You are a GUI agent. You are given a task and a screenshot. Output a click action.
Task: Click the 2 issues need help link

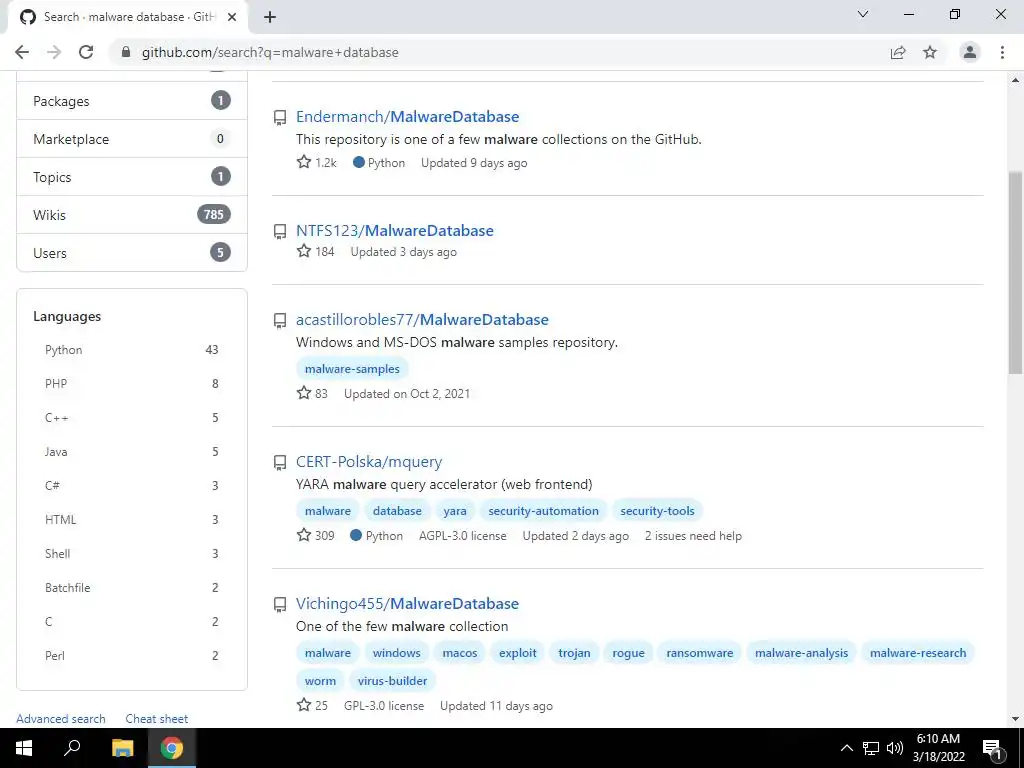[694, 536]
